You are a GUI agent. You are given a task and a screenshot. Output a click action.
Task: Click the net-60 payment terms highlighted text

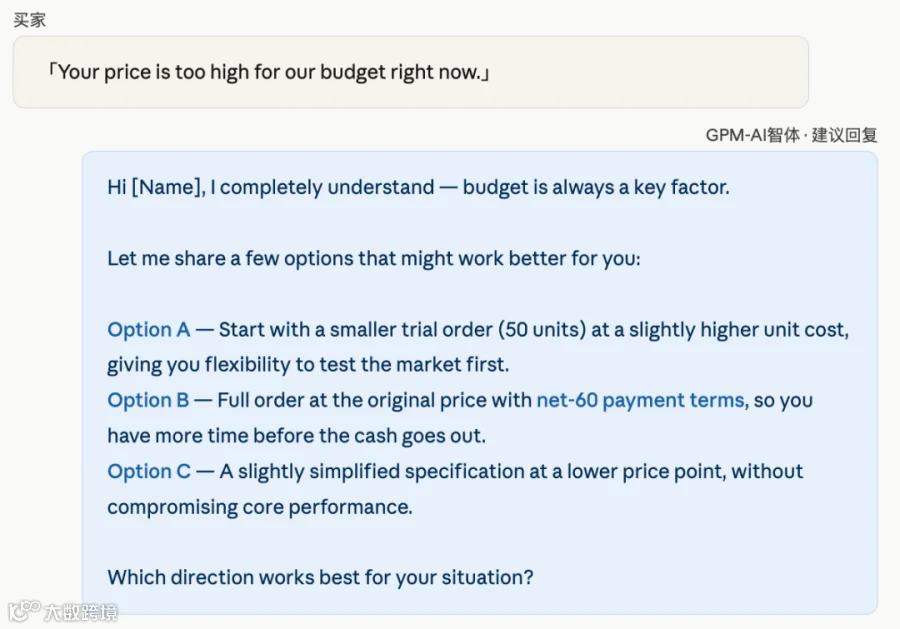click(x=641, y=400)
